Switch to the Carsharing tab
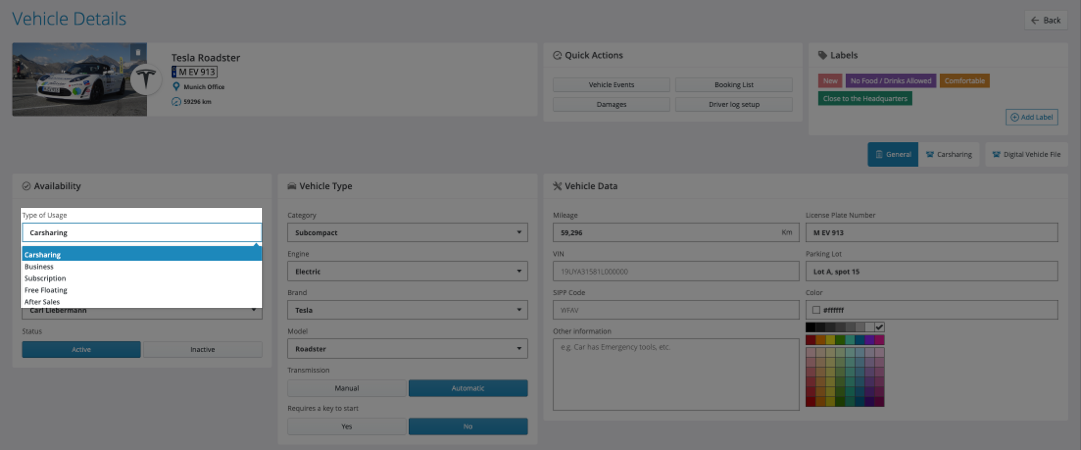This screenshot has width=1081, height=450. pyautogui.click(x=949, y=154)
